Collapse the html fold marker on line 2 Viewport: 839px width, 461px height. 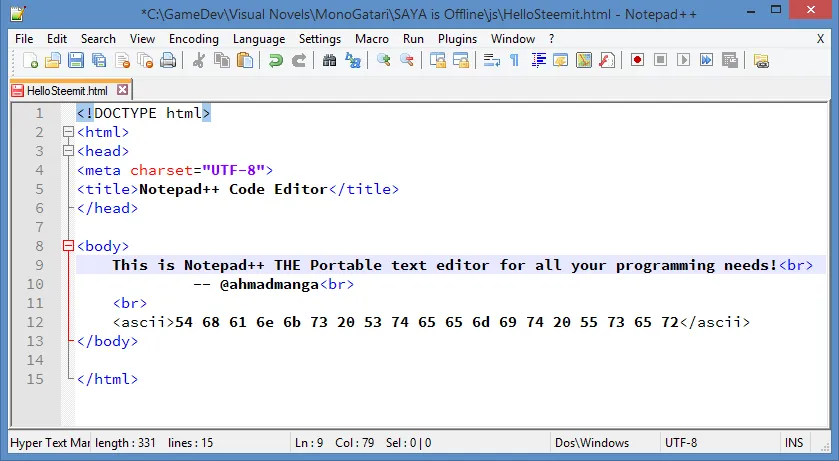pyautogui.click(x=68, y=132)
